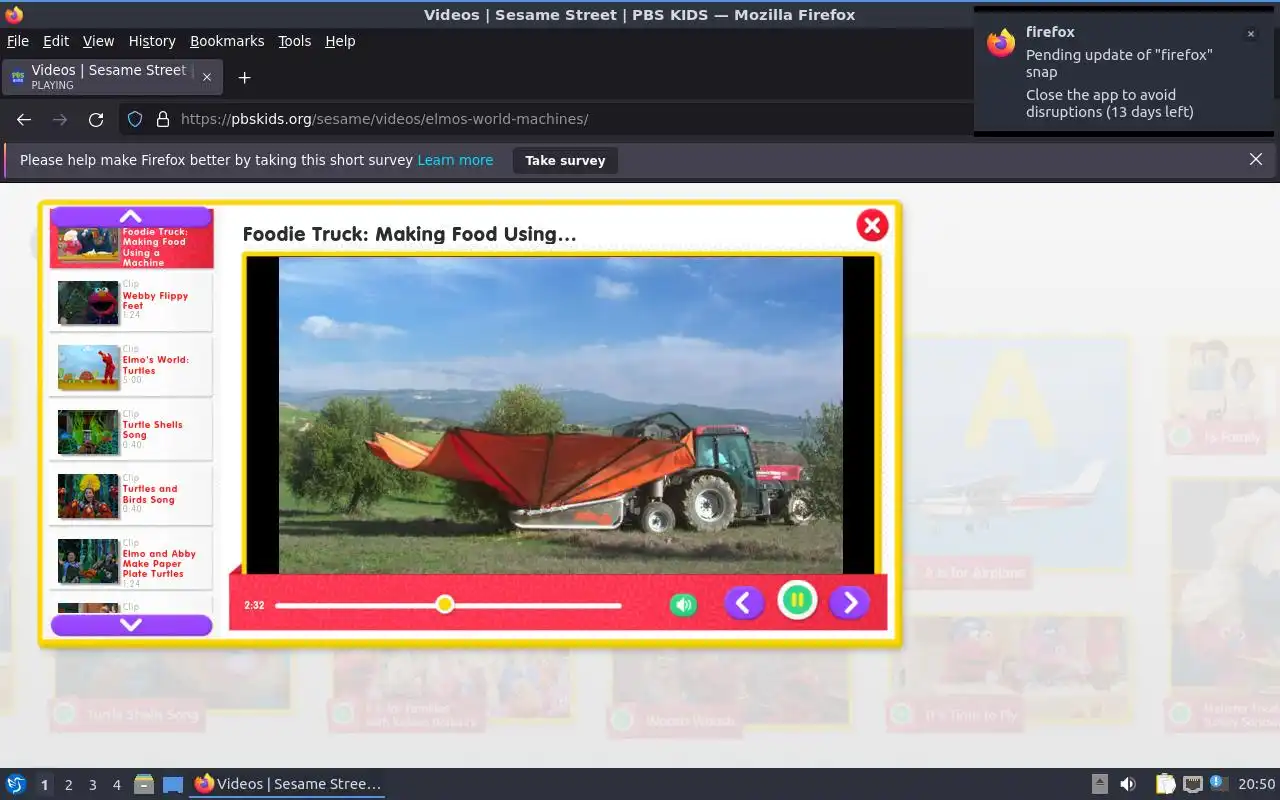Play the Webby Flippy Feet clip
The height and width of the screenshot is (800, 1280).
(x=132, y=302)
